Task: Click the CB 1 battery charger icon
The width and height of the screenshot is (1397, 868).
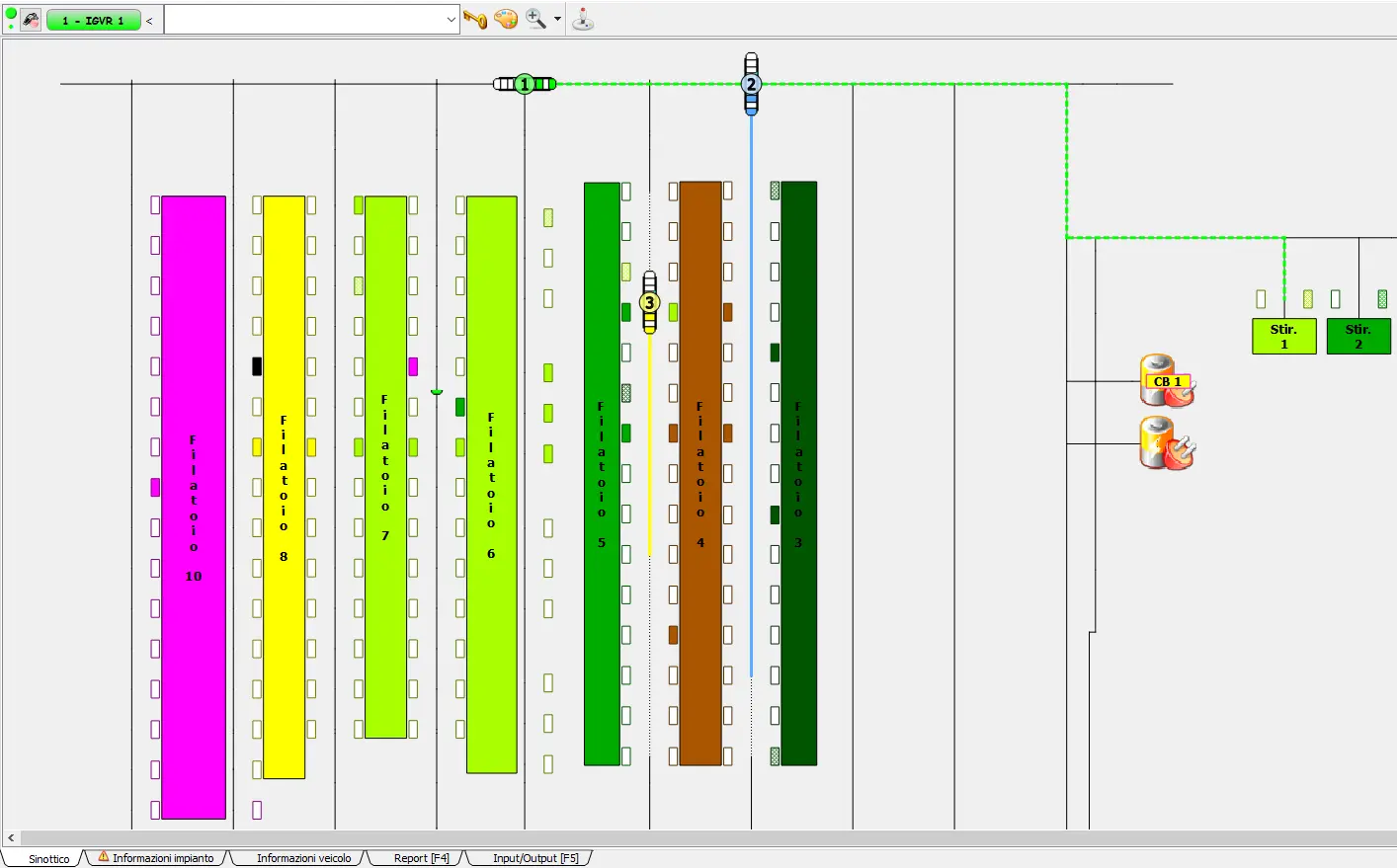Action: 1167,381
